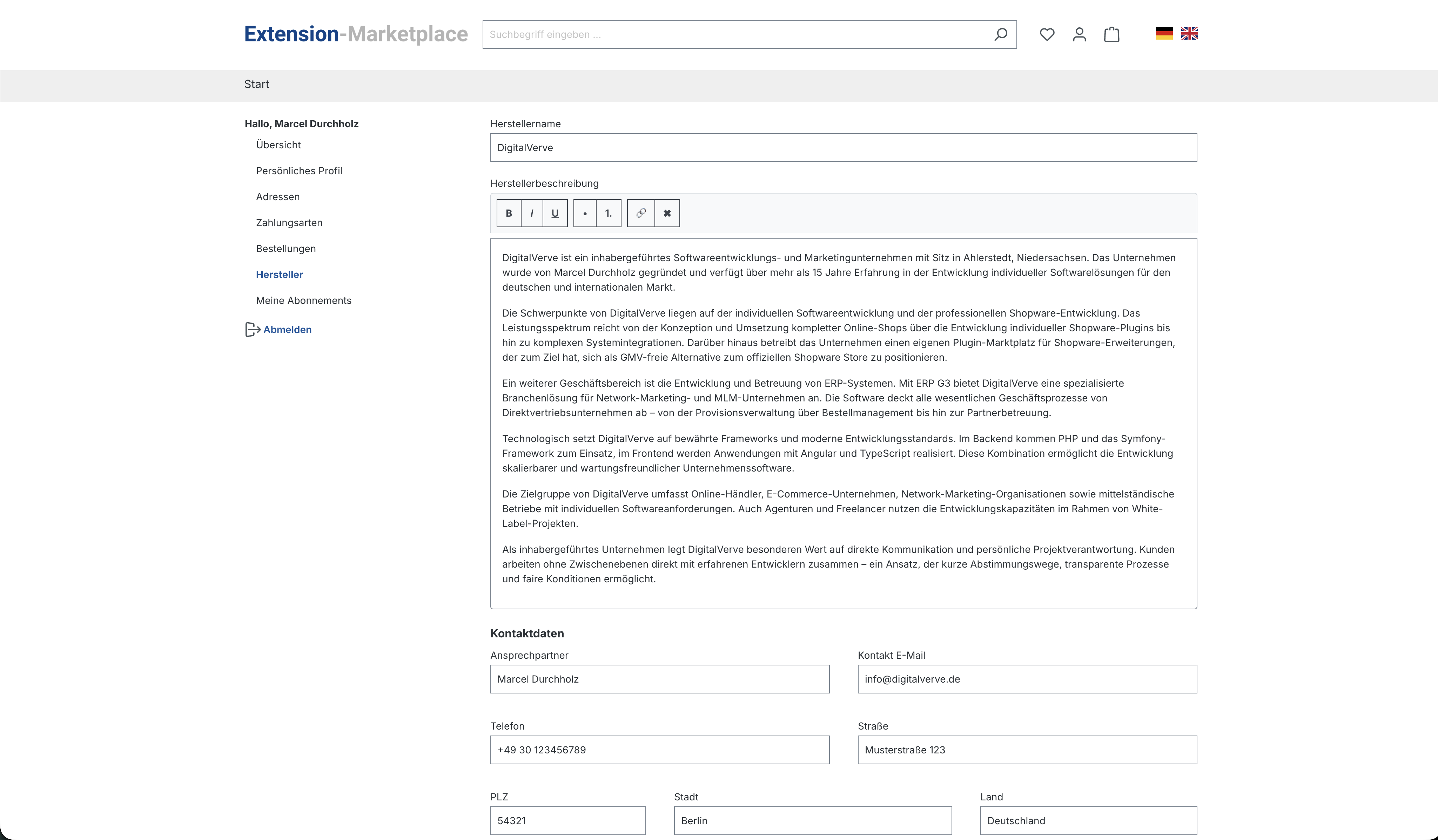Click the Abmelden logout link
This screenshot has width=1438, height=840.
tap(287, 330)
